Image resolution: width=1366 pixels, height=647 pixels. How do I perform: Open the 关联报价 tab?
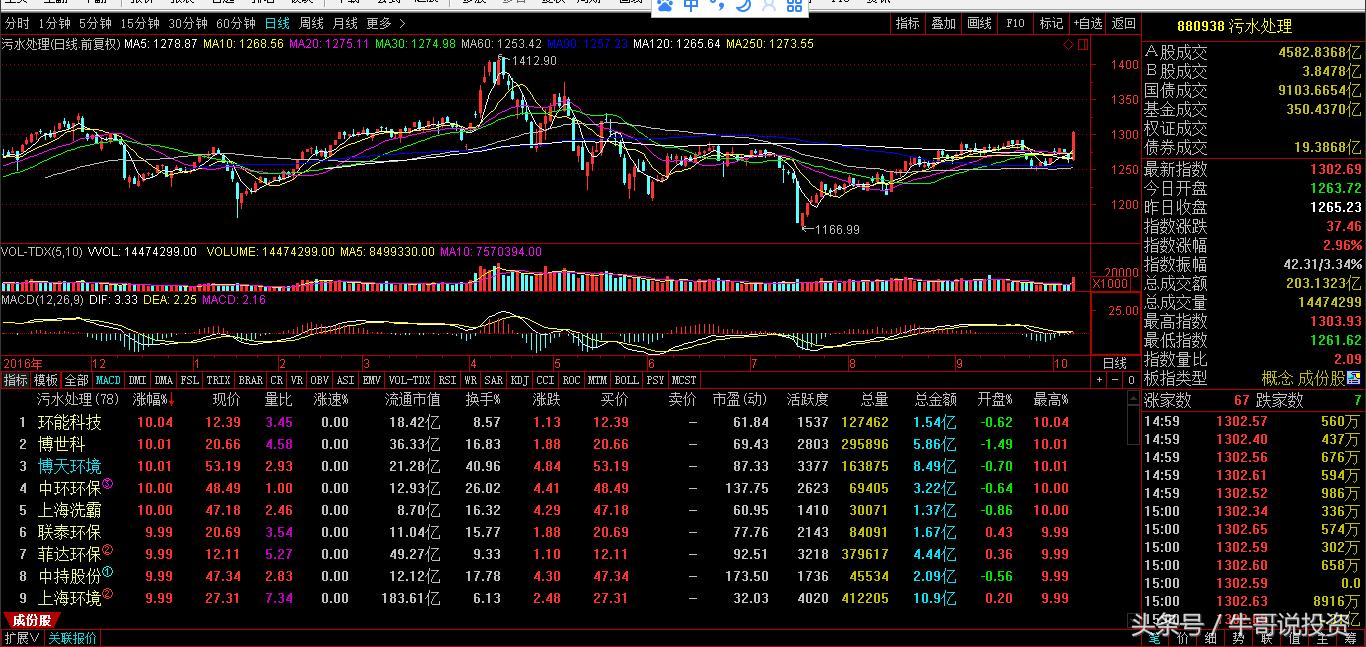coord(73,638)
